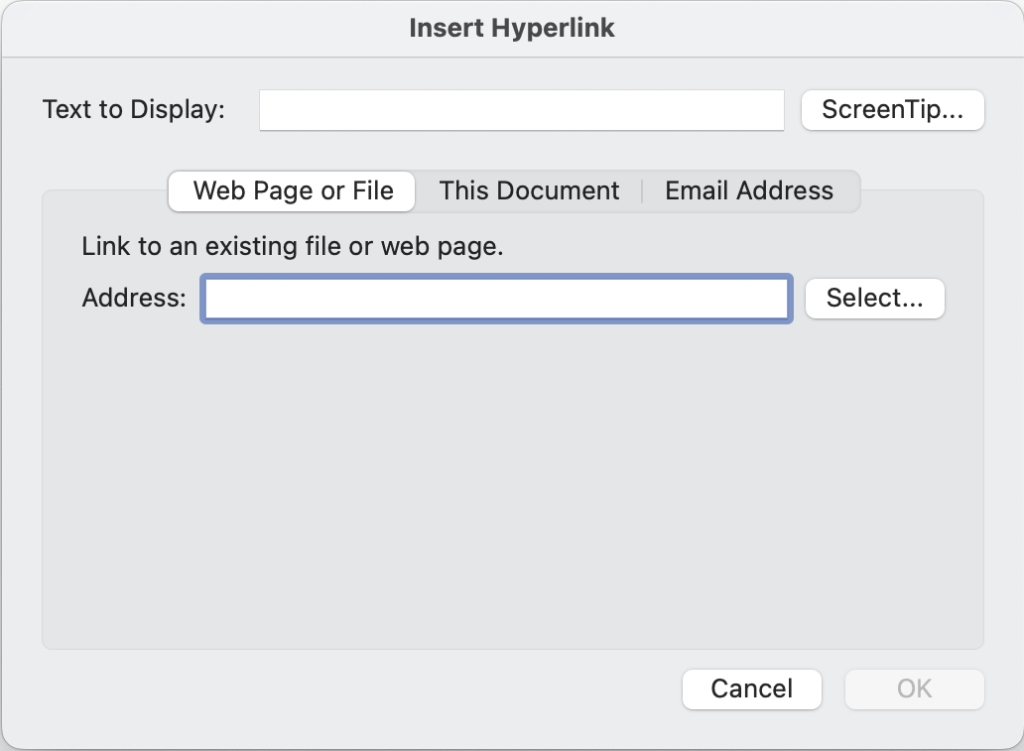Click the Insert Hyperlink window title
The height and width of the screenshot is (751, 1024).
512,28
